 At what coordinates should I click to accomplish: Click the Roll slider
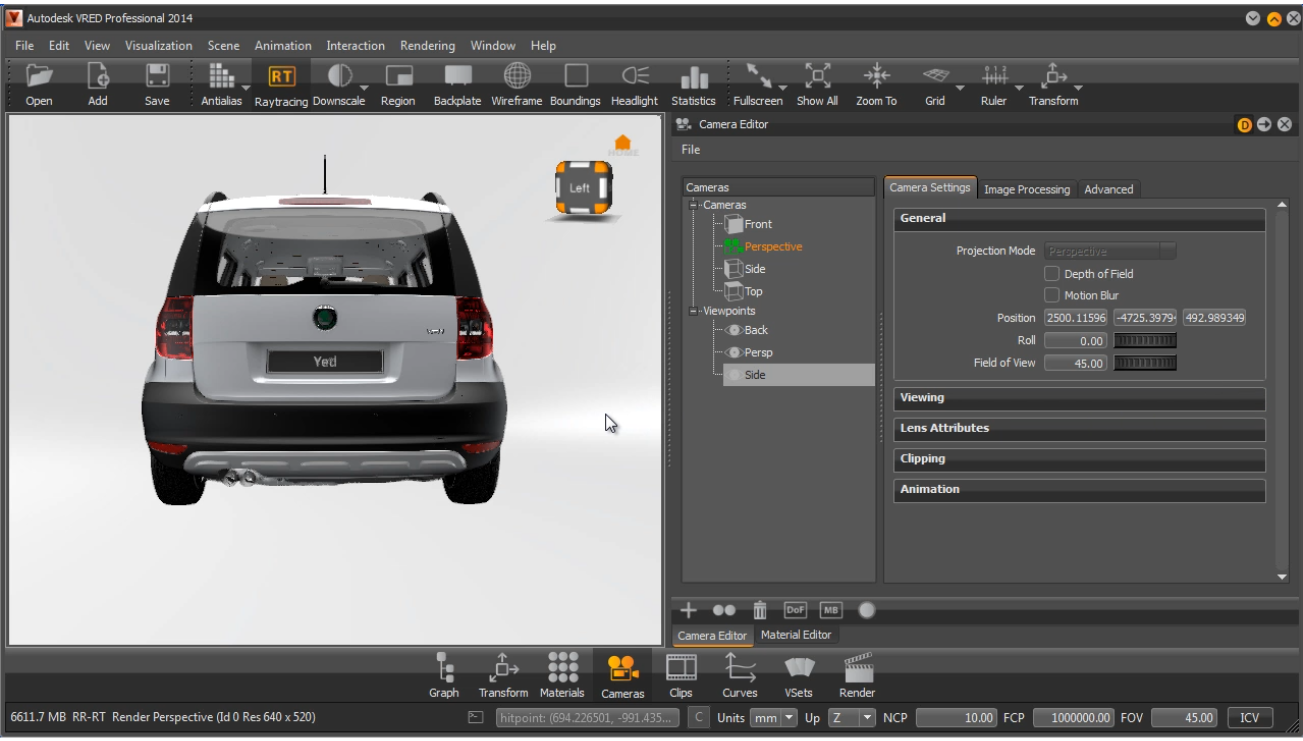pos(1145,341)
